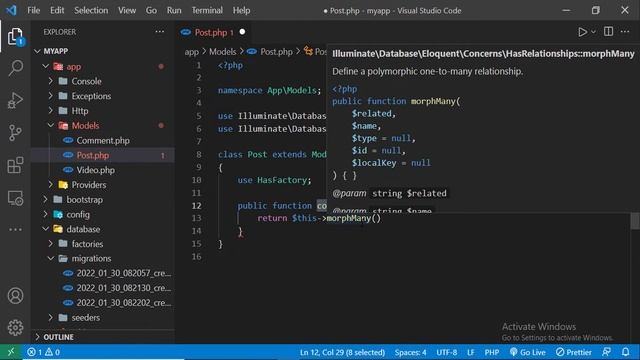
Task: Open notifications bell in status bar
Action: tap(625, 352)
